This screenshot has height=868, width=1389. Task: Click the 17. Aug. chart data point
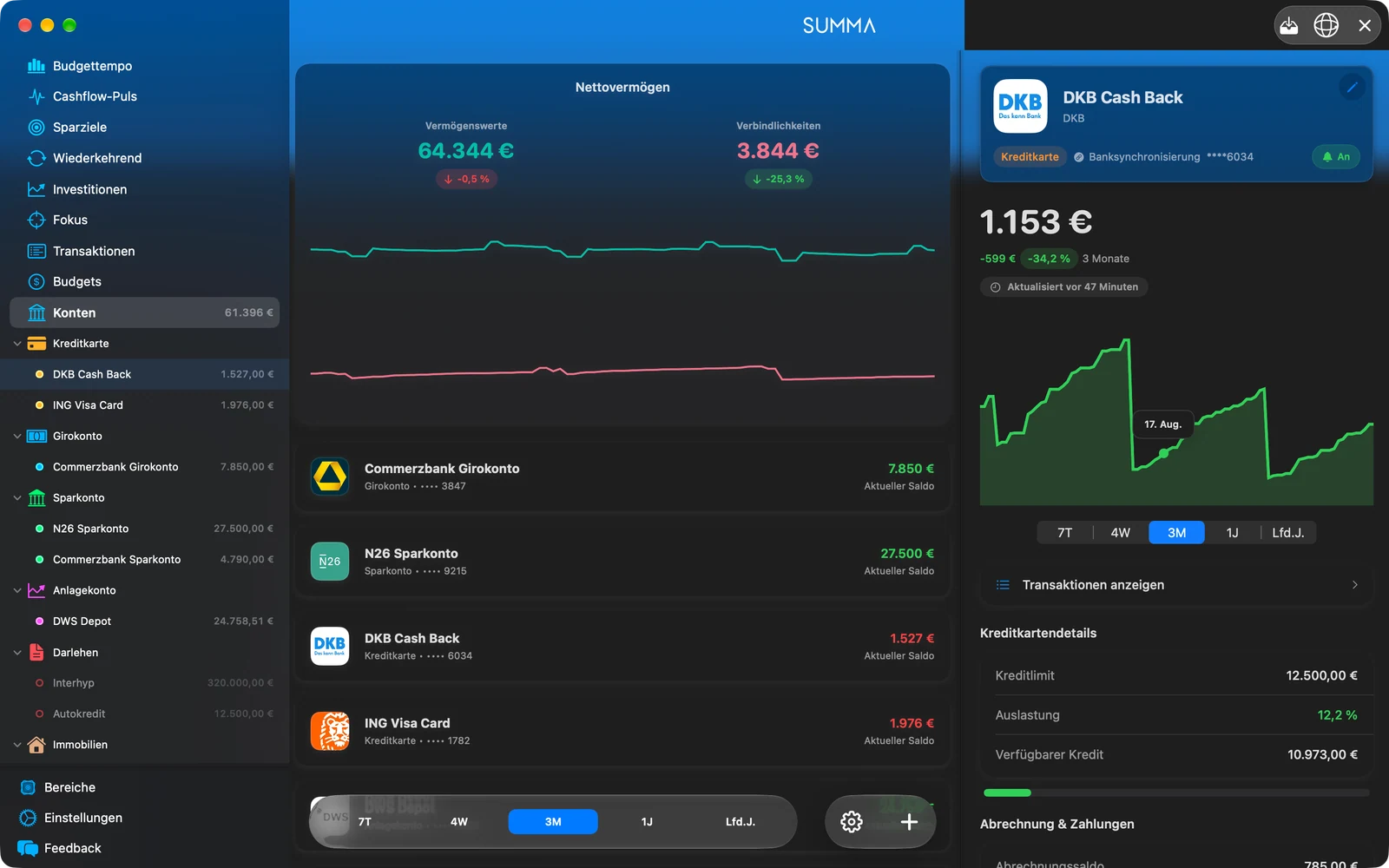click(1163, 453)
